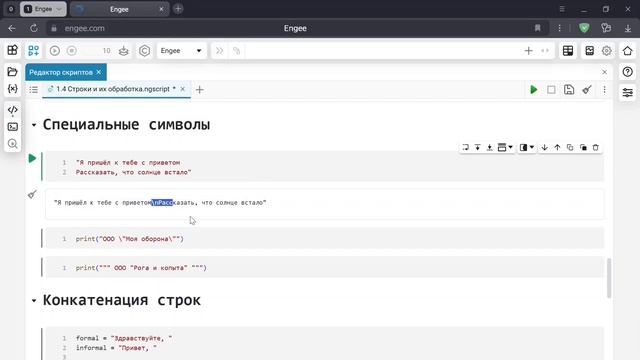Open the cell type dropdown in cell toolbar
The width and height of the screenshot is (640, 360).
(505, 147)
